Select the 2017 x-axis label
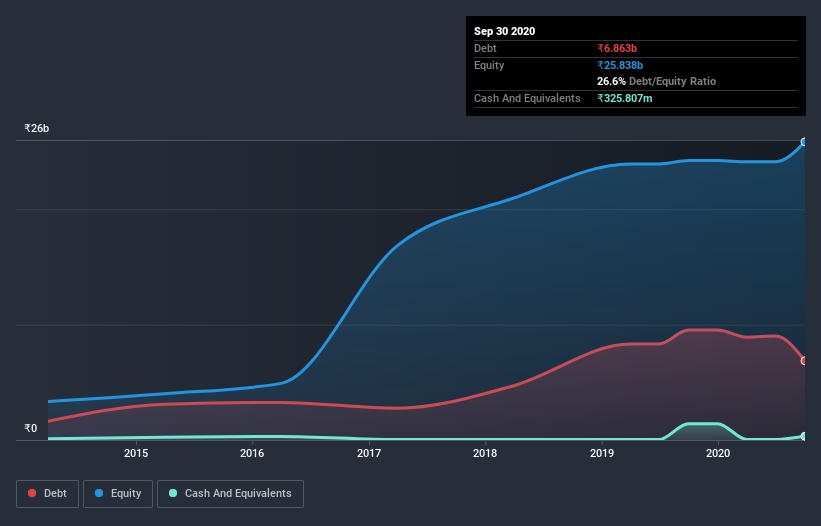This screenshot has width=821, height=526. [369, 453]
